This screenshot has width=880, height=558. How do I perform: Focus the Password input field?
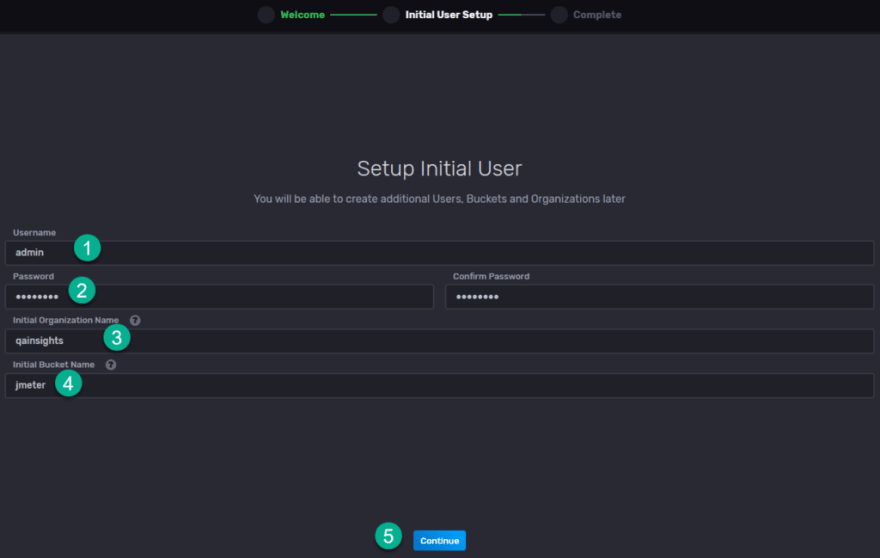(219, 296)
